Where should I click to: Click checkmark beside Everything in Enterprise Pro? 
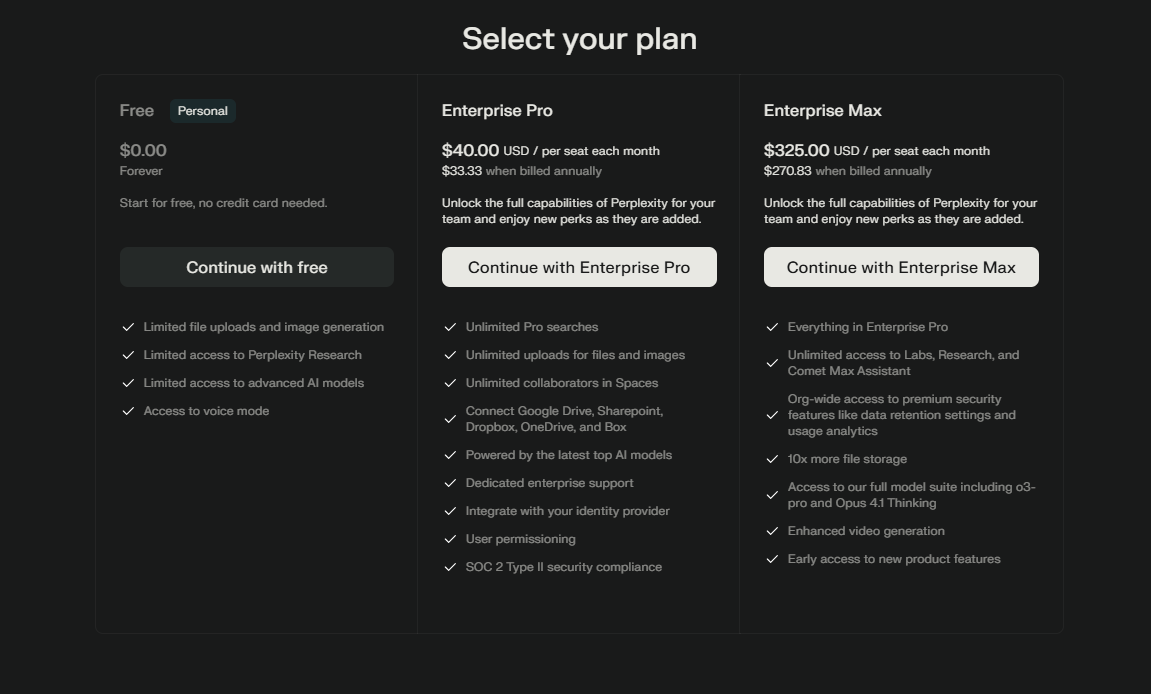pyautogui.click(x=772, y=327)
